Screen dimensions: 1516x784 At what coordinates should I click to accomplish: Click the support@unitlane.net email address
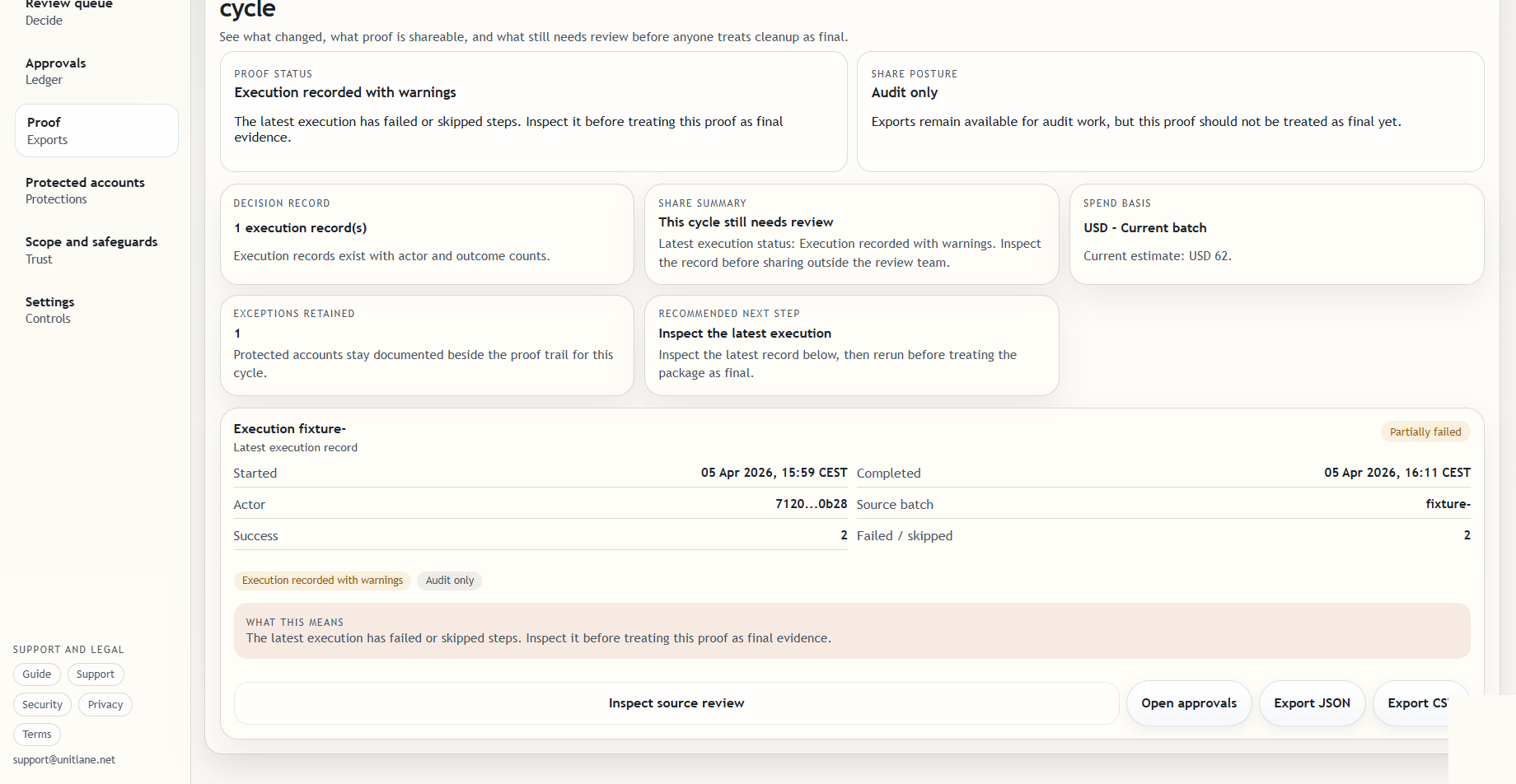pyautogui.click(x=64, y=760)
